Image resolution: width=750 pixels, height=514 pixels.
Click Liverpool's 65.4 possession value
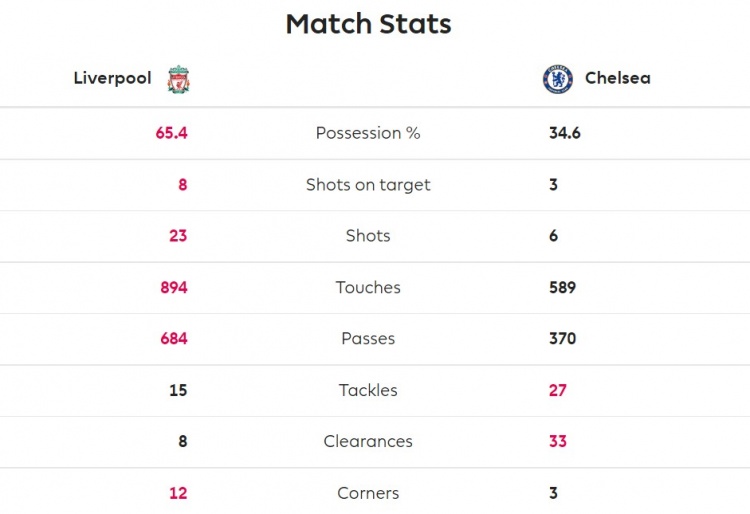[171, 133]
